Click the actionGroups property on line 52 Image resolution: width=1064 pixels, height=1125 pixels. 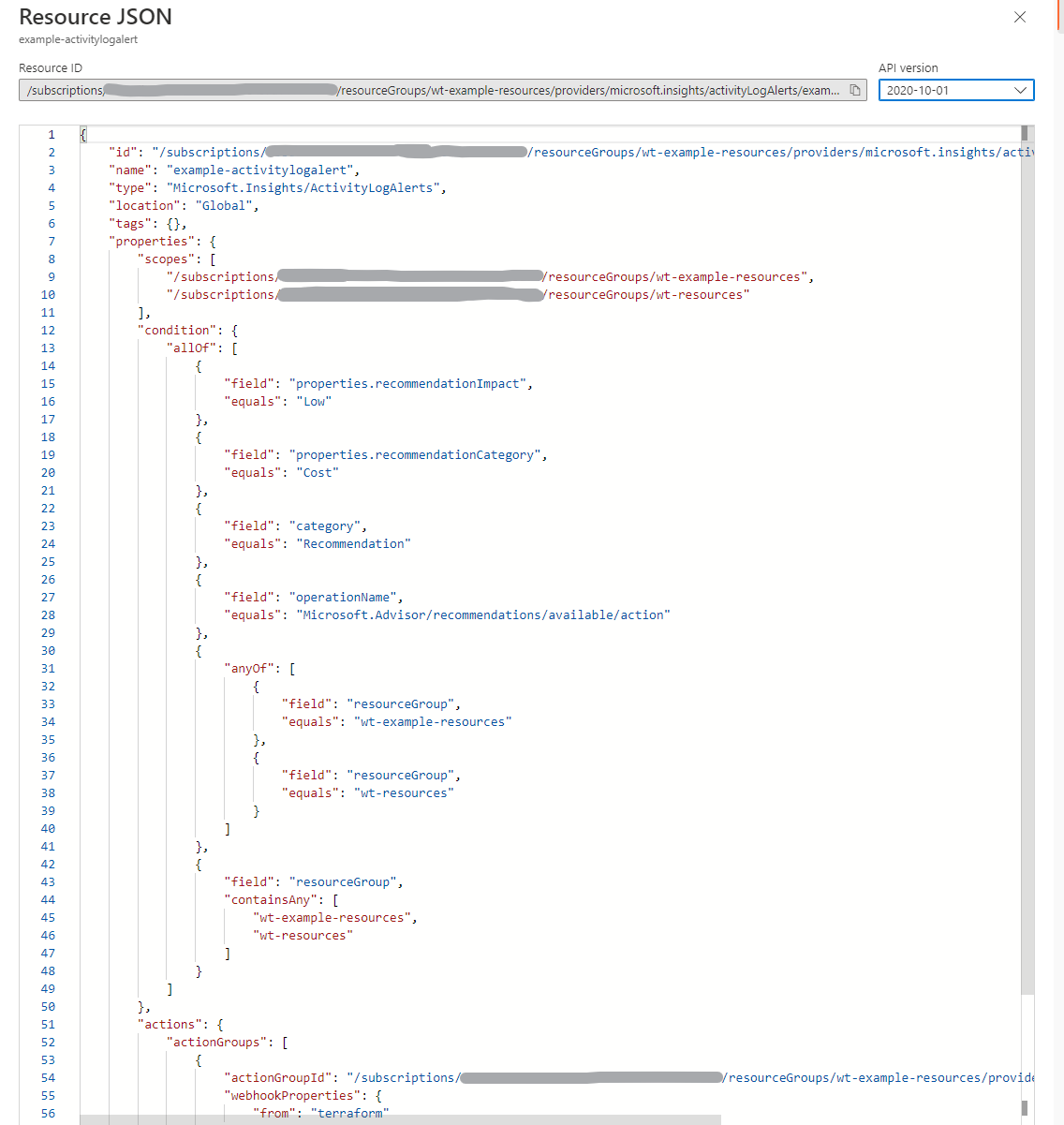coord(217,1042)
